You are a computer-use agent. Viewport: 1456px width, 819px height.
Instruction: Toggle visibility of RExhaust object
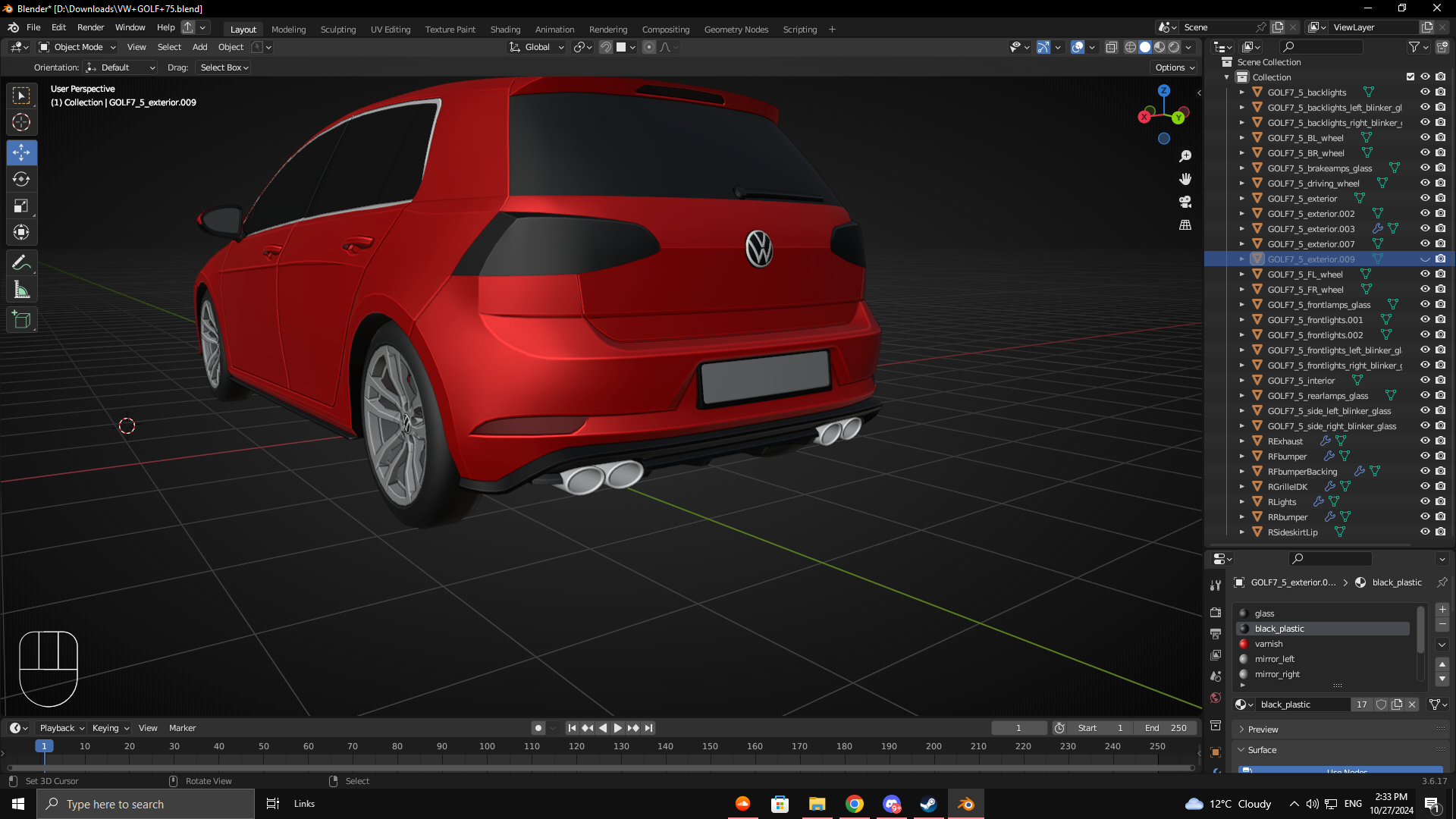tap(1425, 441)
